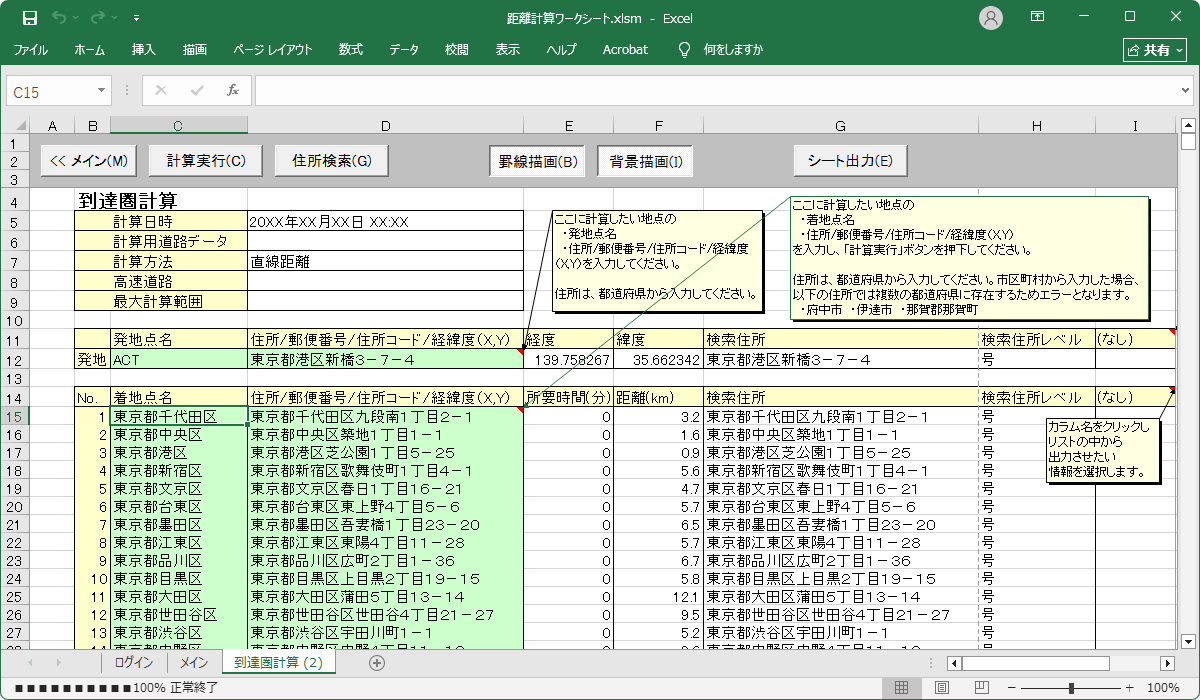Image resolution: width=1200 pixels, height=700 pixels.
Task: Click the 東京都港区芝公園1丁目5-25 address in column D
Action: [x=385, y=452]
